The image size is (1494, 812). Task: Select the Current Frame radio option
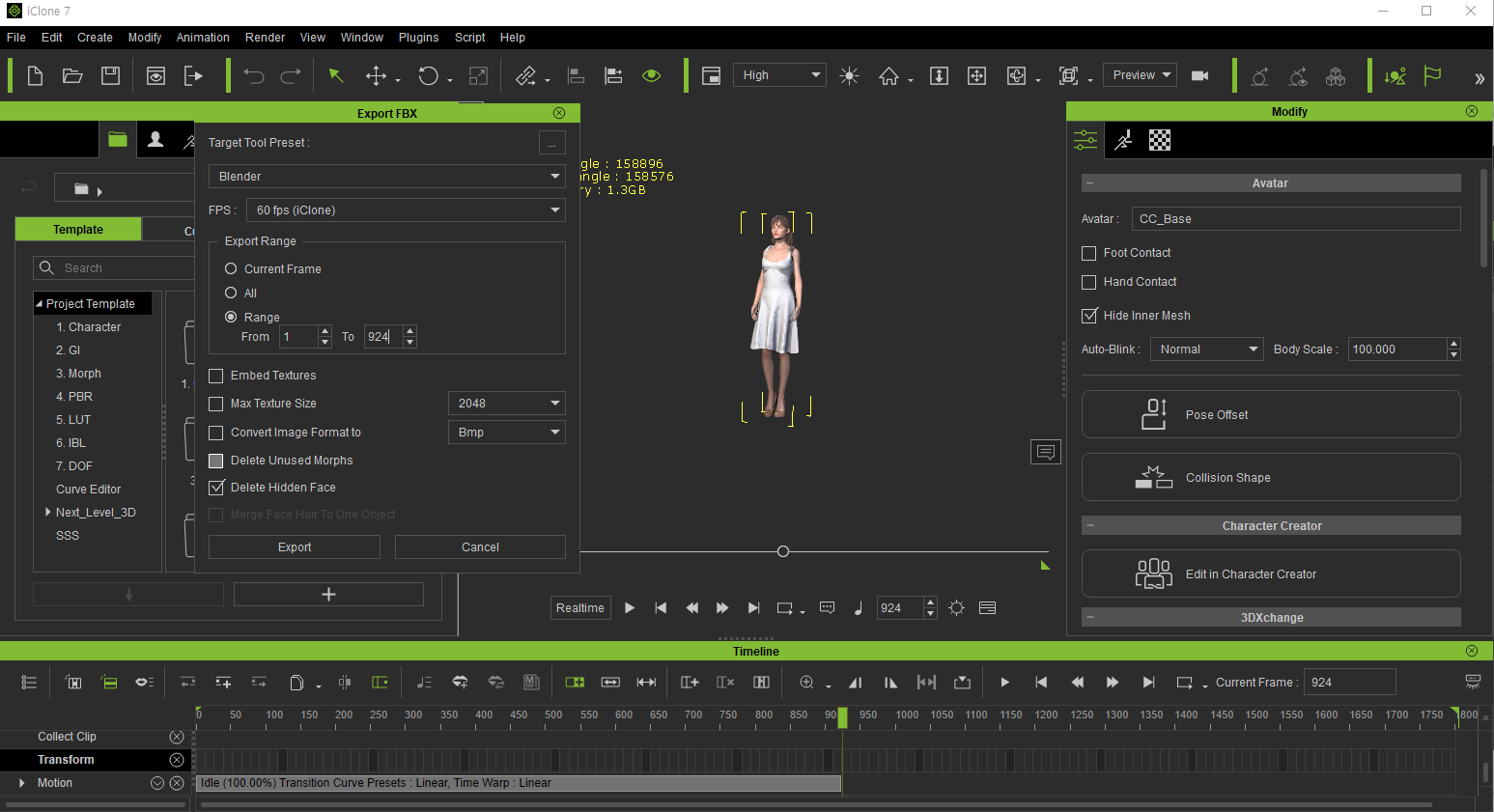tap(231, 268)
